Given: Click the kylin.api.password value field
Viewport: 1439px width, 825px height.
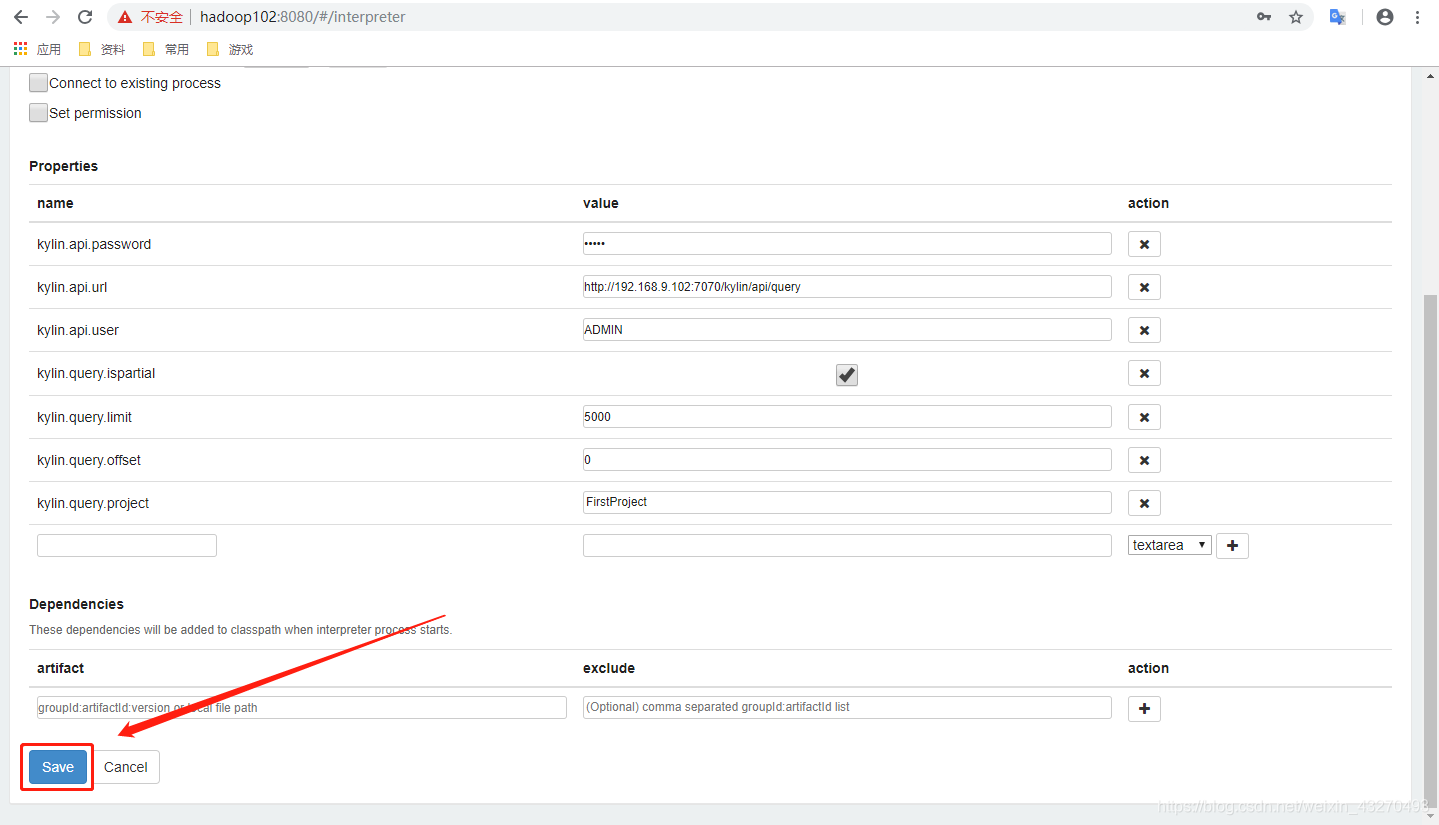Looking at the screenshot, I should (847, 244).
